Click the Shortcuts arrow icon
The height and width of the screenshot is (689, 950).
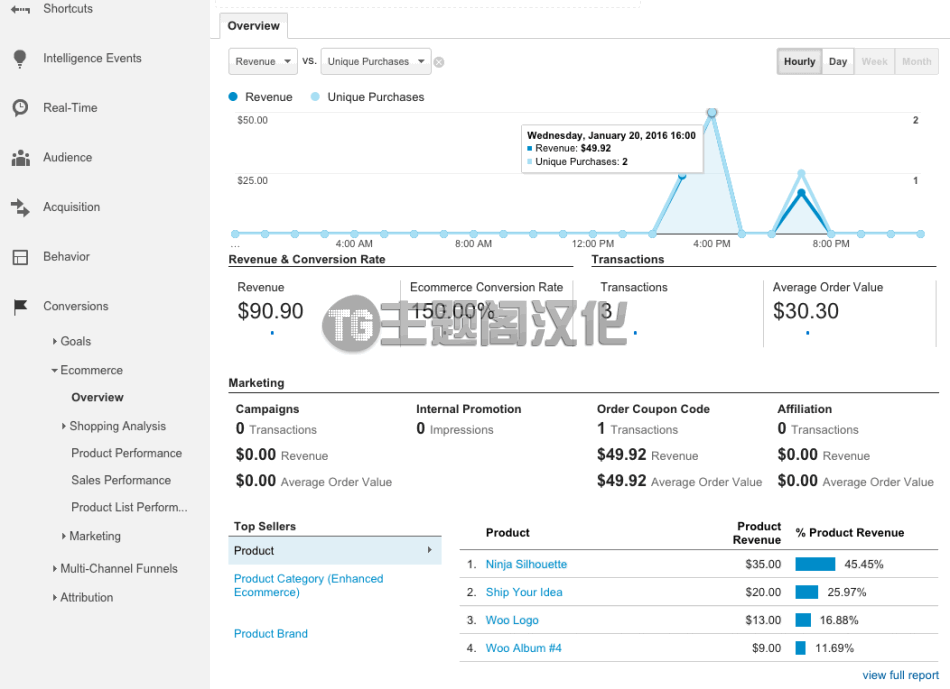(20, 9)
